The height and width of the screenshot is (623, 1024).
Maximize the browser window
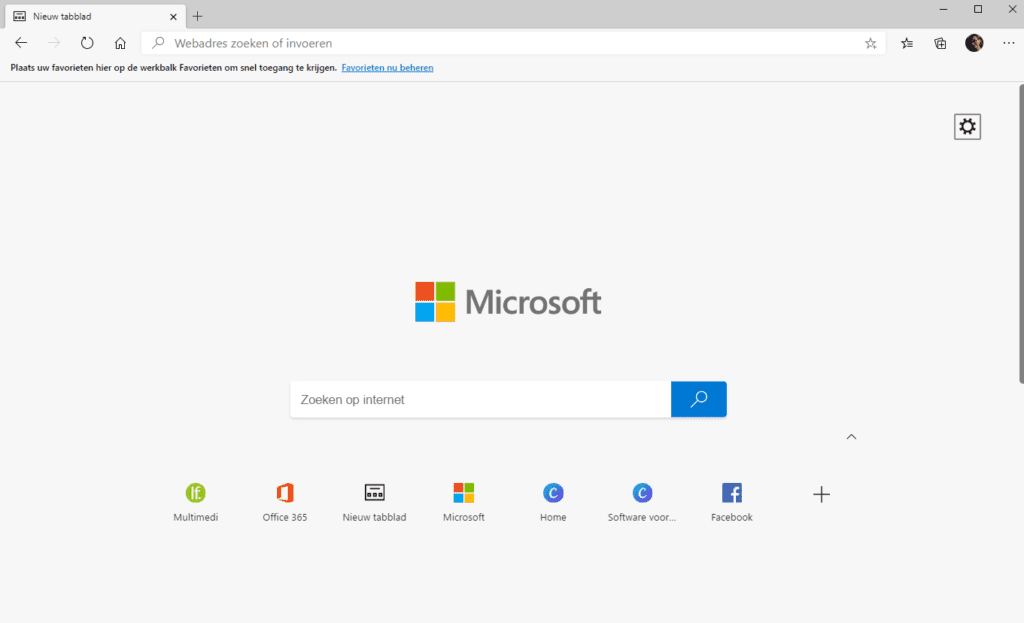[978, 9]
